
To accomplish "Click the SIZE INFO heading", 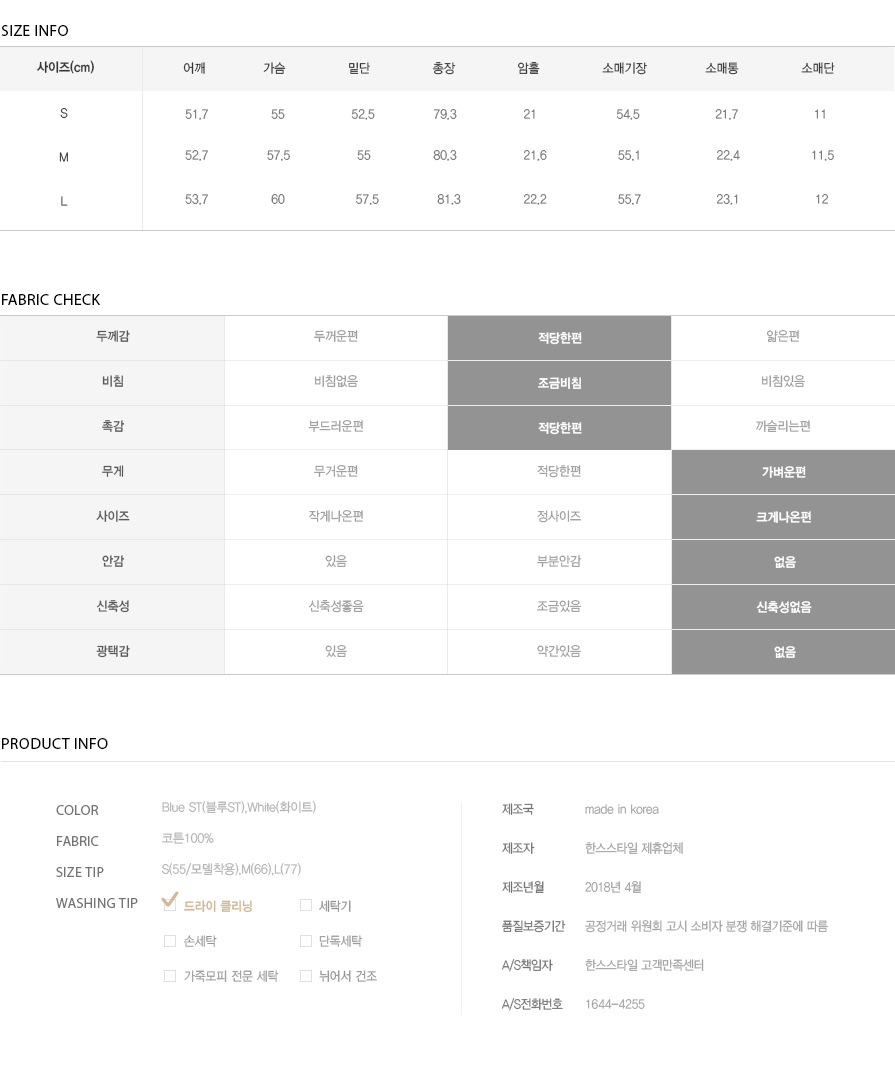I will (35, 31).
